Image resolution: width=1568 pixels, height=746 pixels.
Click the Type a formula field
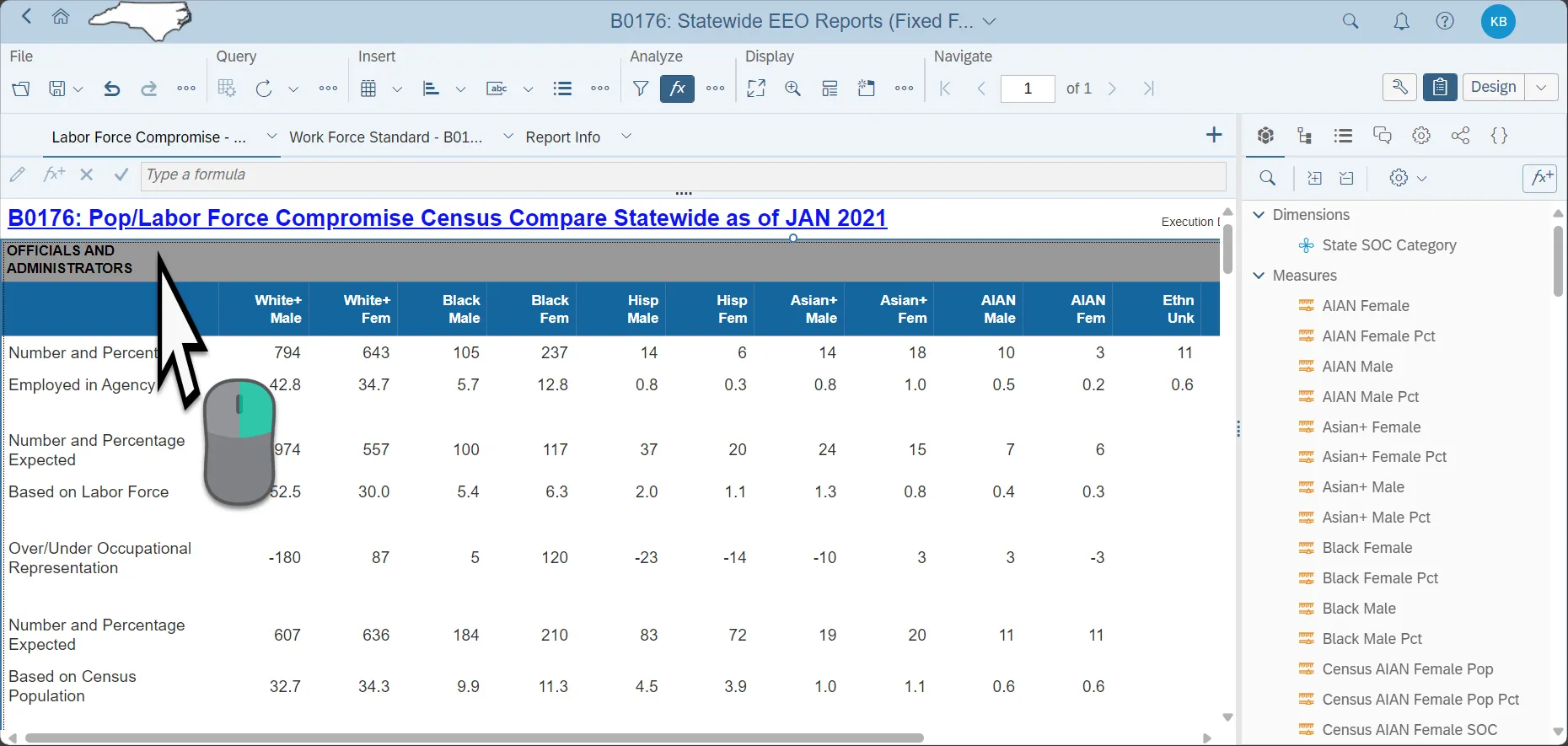point(683,175)
